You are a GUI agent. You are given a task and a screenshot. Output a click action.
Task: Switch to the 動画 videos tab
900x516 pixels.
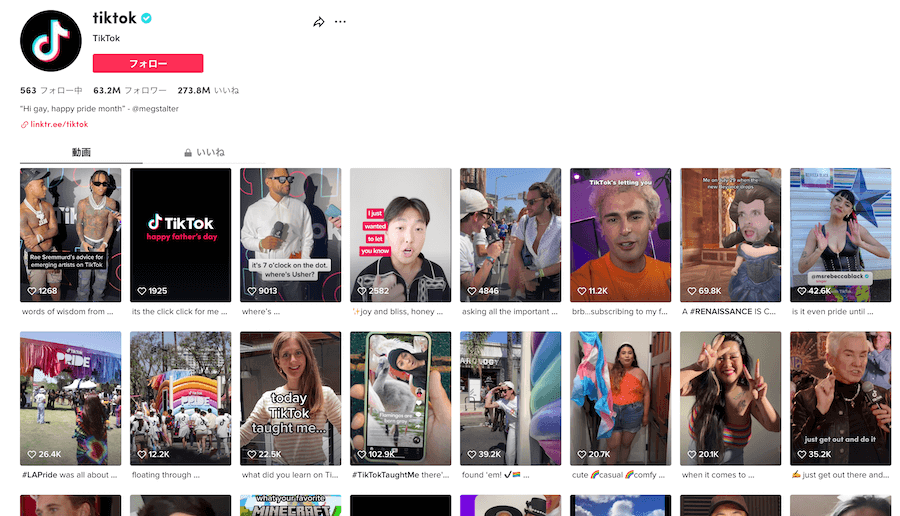pos(81,153)
